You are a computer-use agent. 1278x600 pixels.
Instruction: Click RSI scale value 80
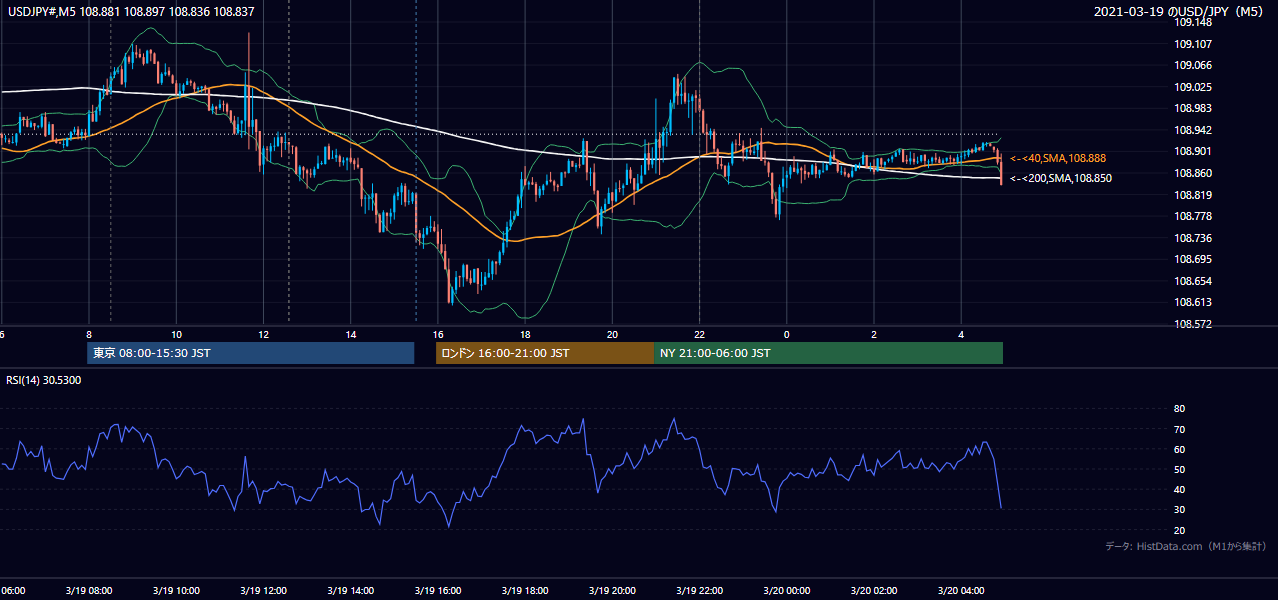(x=1180, y=409)
